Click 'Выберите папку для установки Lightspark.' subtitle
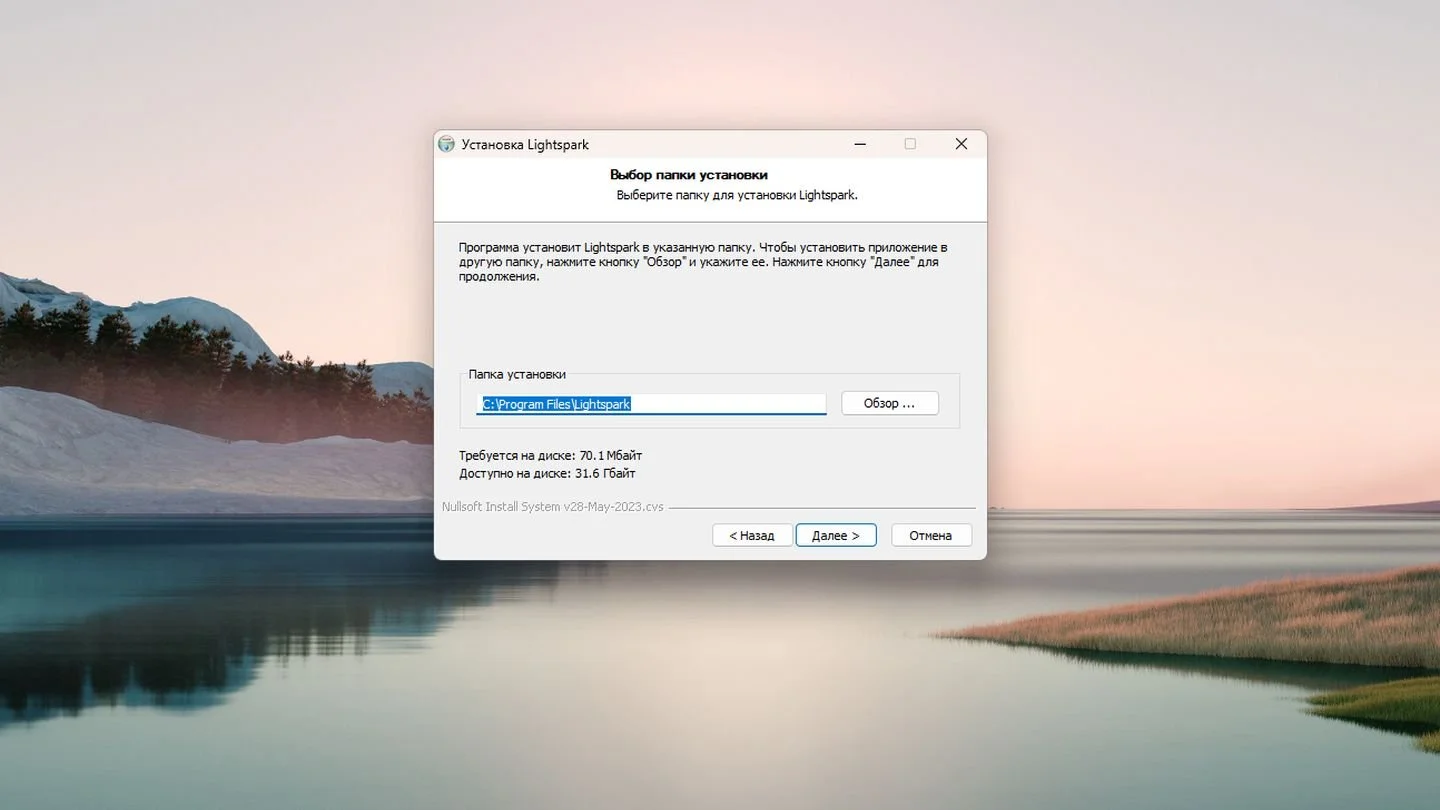The height and width of the screenshot is (810, 1440). [x=737, y=195]
